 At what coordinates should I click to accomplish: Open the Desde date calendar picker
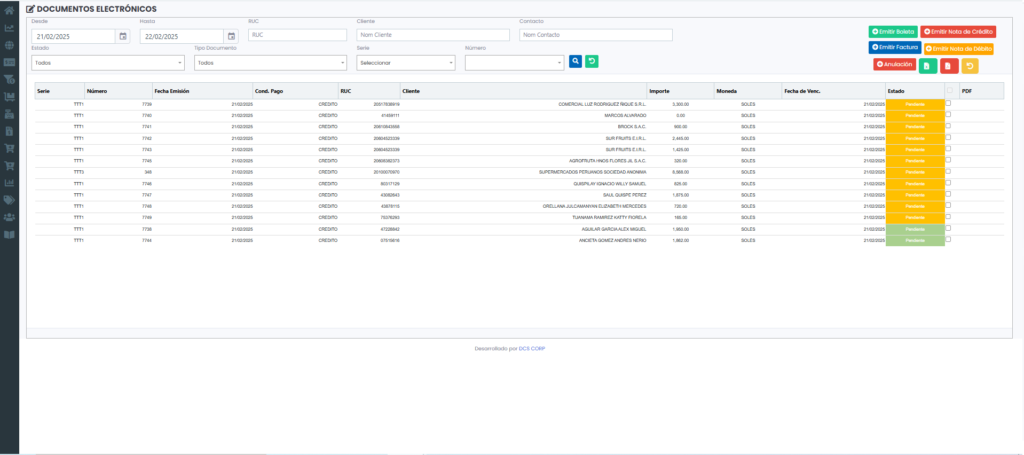tap(123, 36)
